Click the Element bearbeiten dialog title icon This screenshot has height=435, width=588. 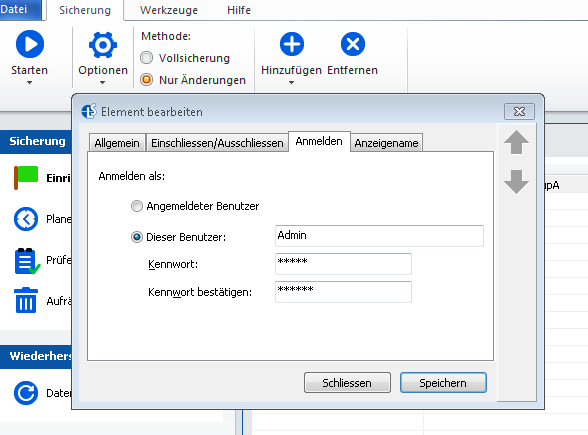coord(89,111)
